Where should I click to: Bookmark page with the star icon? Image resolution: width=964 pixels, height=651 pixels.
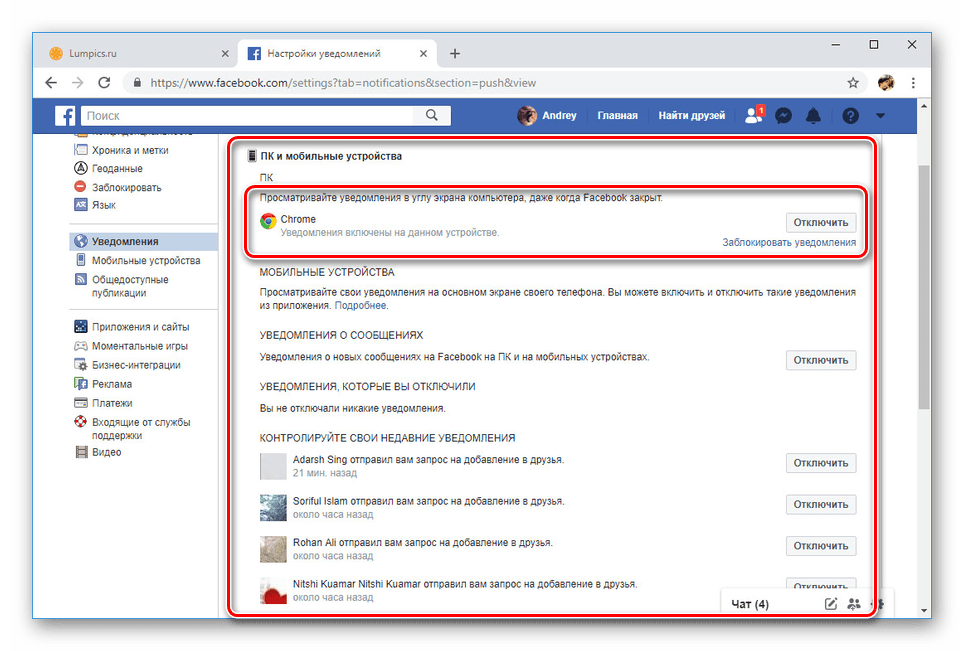(x=853, y=83)
